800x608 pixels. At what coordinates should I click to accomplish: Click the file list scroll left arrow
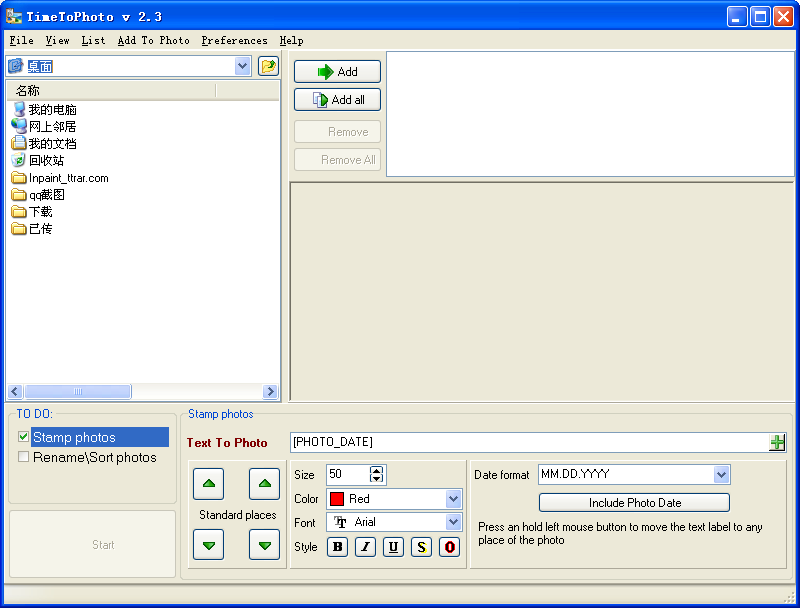click(15, 391)
